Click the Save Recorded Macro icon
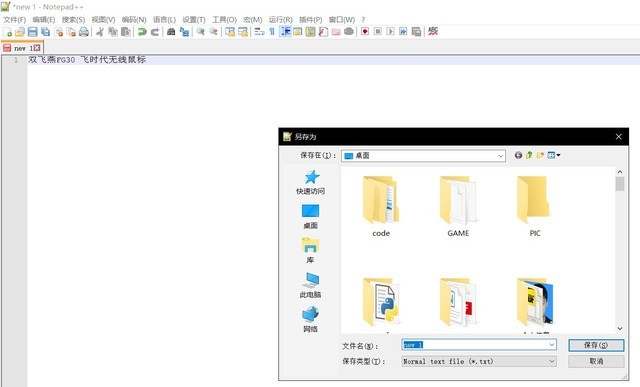This screenshot has width=640, height=387. [416, 31]
